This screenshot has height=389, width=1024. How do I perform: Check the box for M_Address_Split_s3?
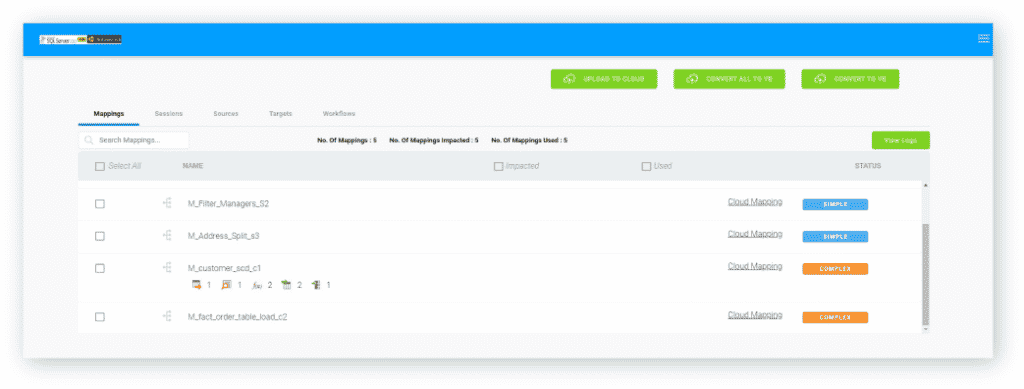tap(100, 236)
